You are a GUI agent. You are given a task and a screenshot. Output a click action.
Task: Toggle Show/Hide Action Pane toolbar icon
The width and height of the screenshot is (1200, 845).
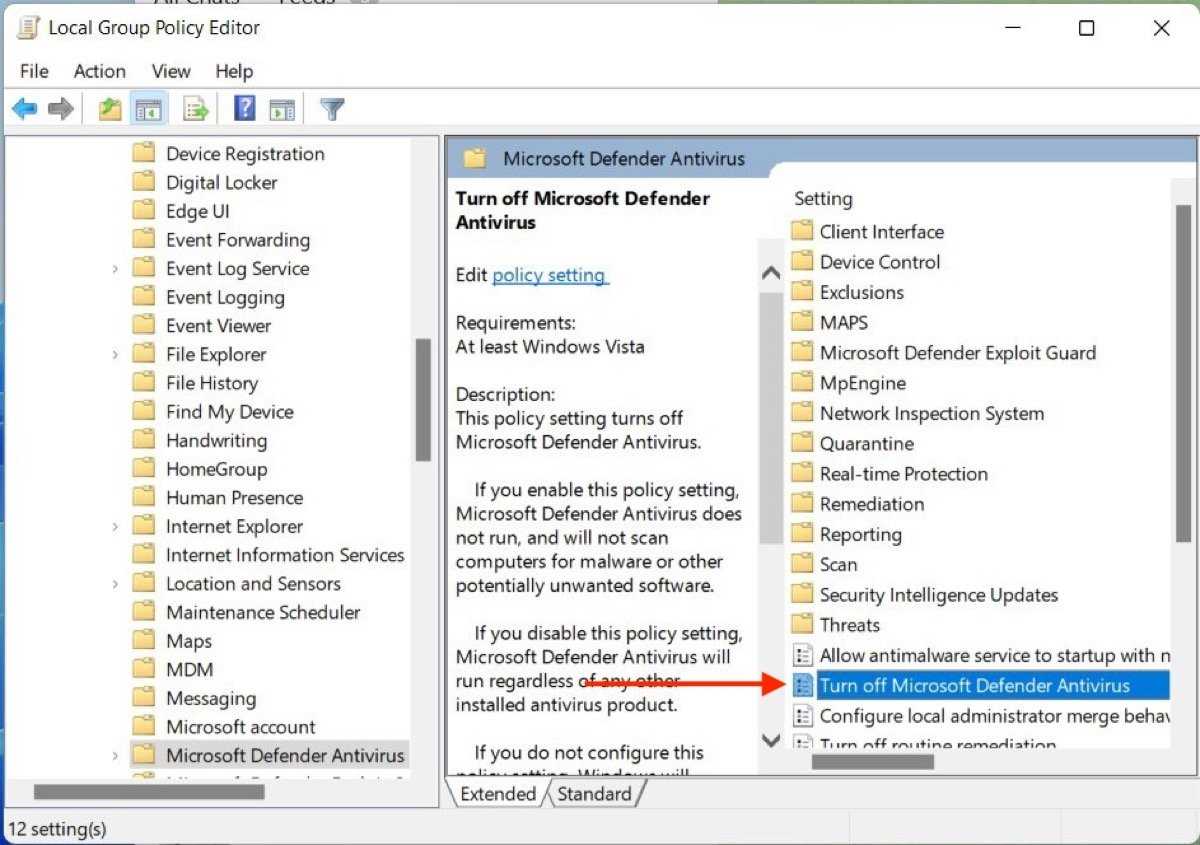point(282,109)
